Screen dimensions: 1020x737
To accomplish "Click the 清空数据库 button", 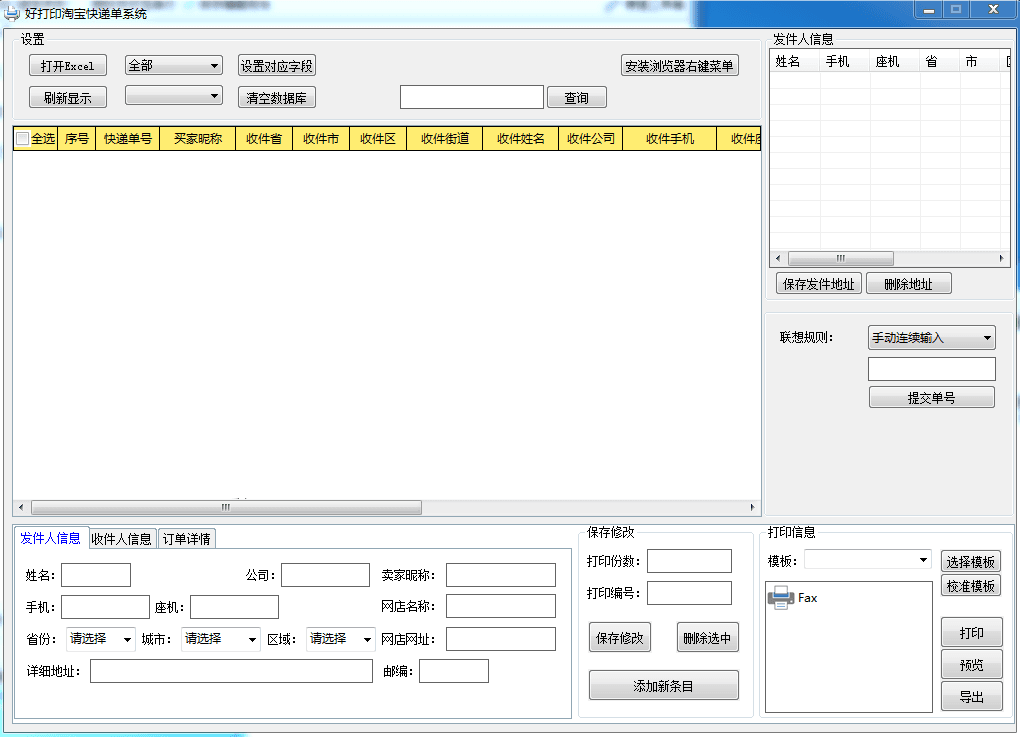I will (x=276, y=98).
